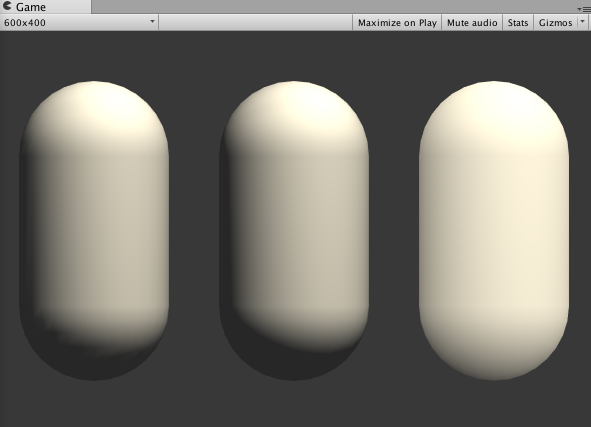Toggle Gizmos in Game view
Viewport: 591px width, 427px height.
(555, 23)
